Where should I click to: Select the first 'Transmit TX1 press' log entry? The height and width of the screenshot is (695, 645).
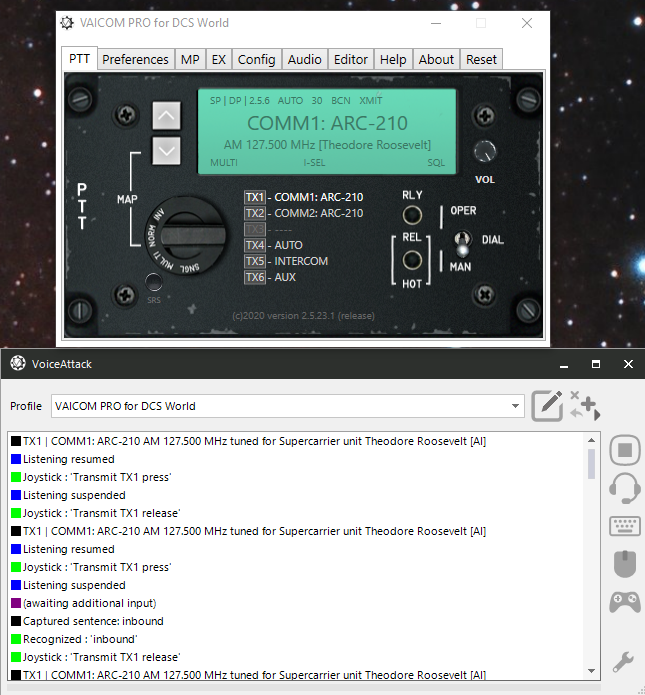(91, 477)
